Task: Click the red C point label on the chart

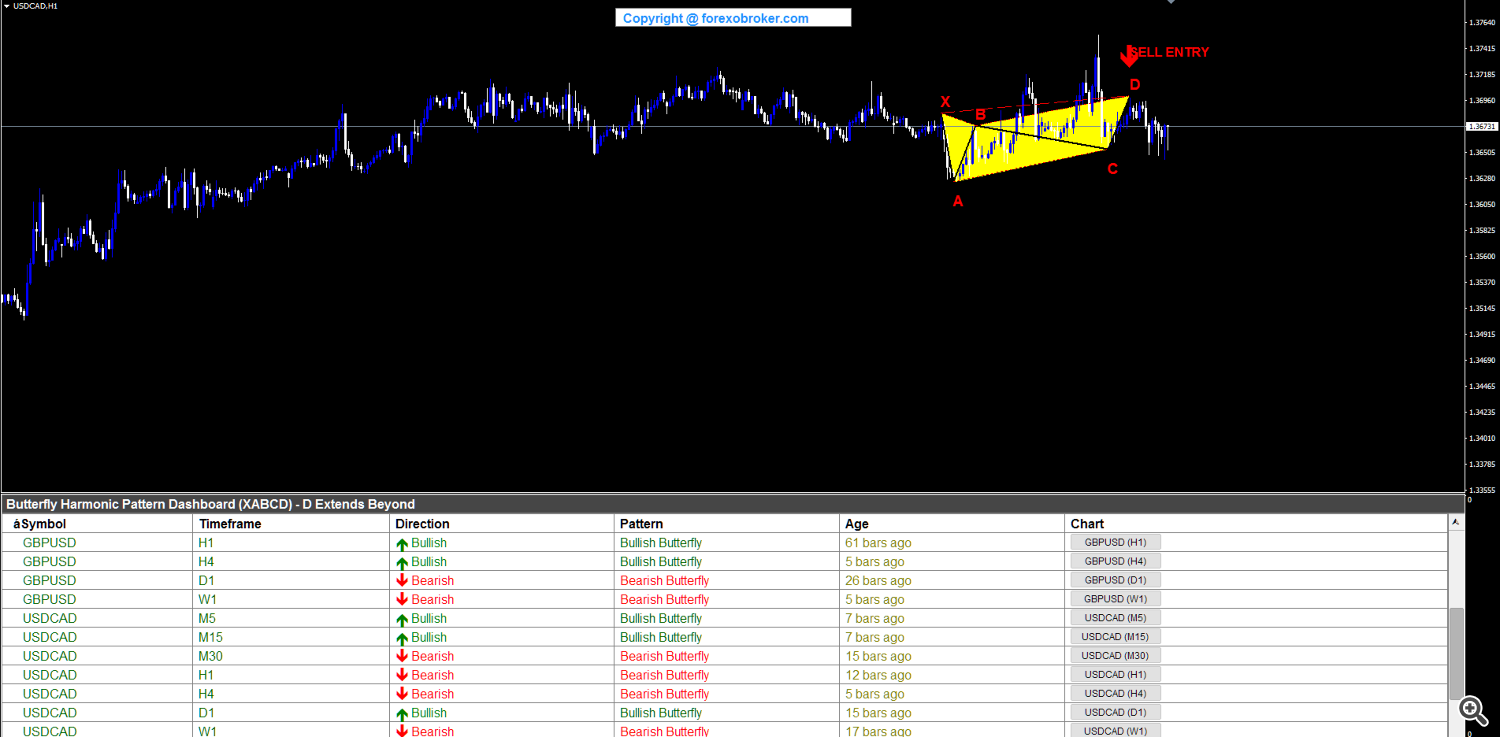Action: (x=1112, y=169)
